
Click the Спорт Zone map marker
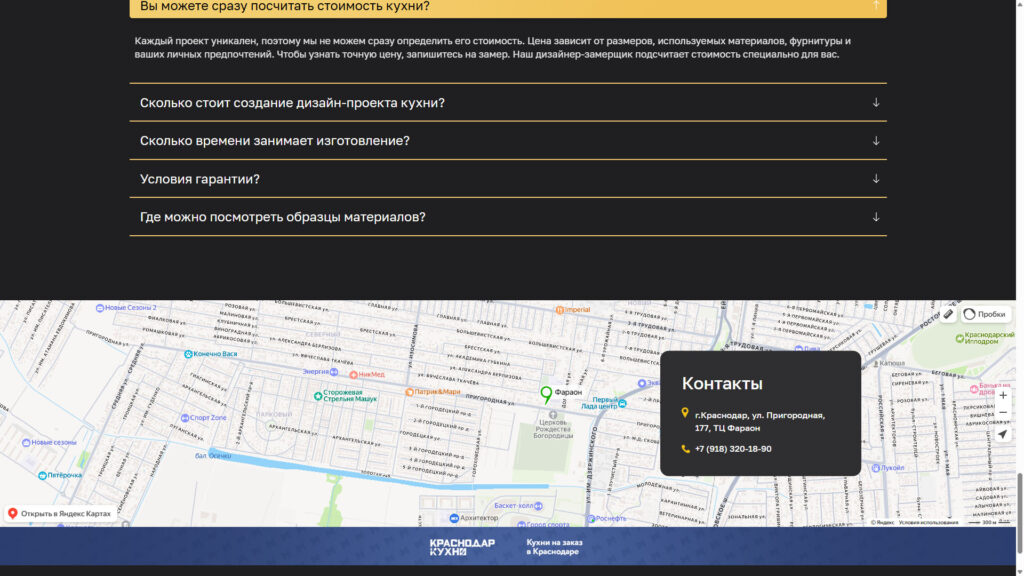[186, 417]
